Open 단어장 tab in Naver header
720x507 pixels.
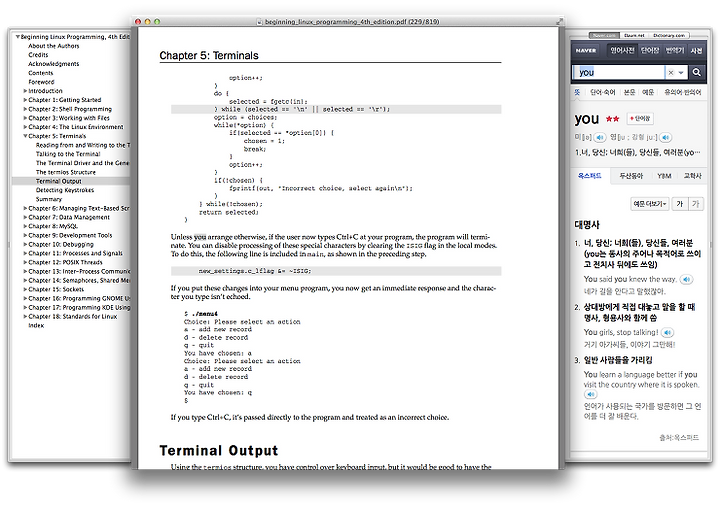point(650,51)
